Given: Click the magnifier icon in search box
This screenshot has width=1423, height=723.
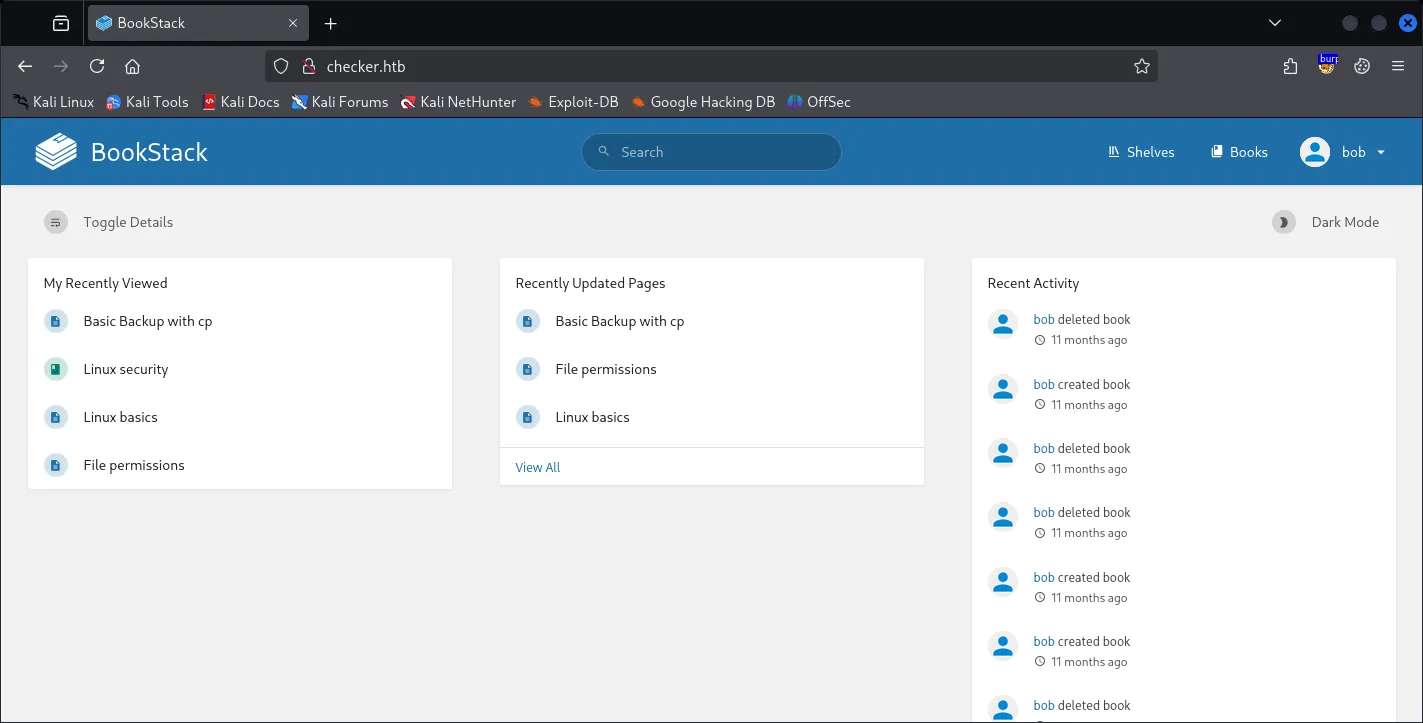Looking at the screenshot, I should click(x=603, y=152).
